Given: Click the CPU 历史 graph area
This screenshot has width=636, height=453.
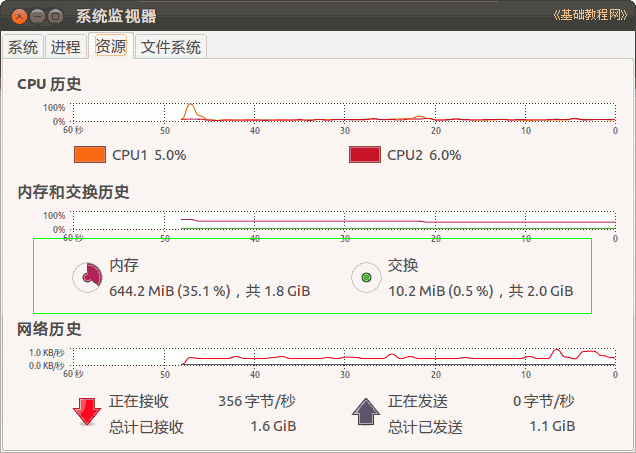Looking at the screenshot, I should point(344,113).
